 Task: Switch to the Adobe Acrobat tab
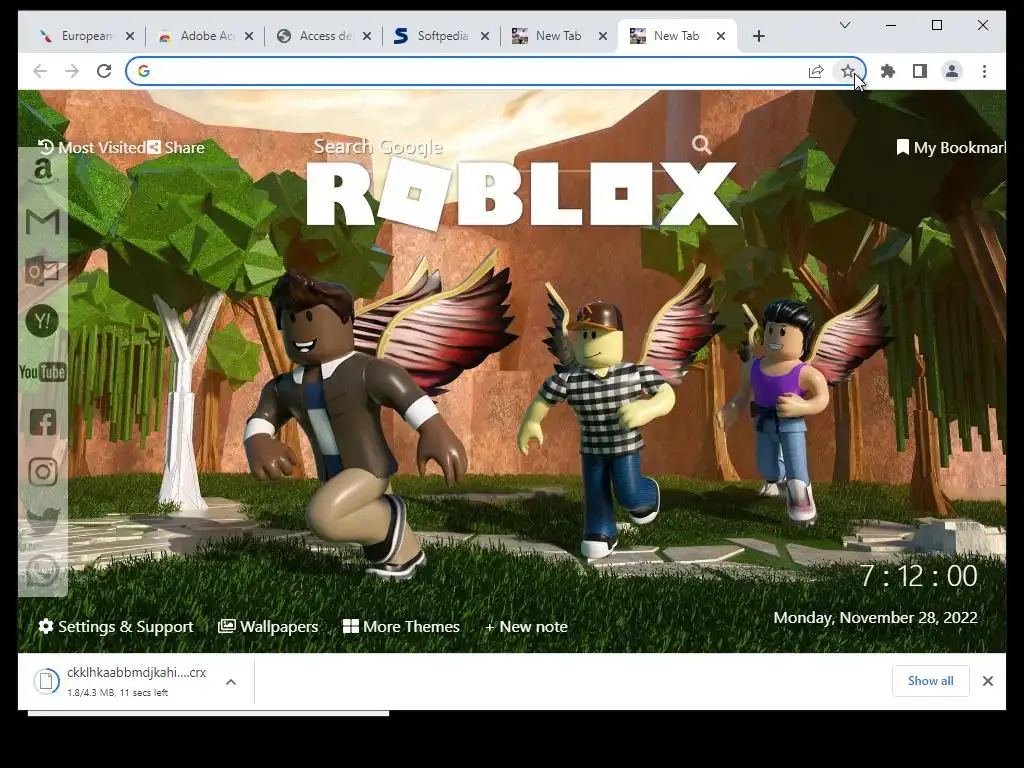[206, 36]
